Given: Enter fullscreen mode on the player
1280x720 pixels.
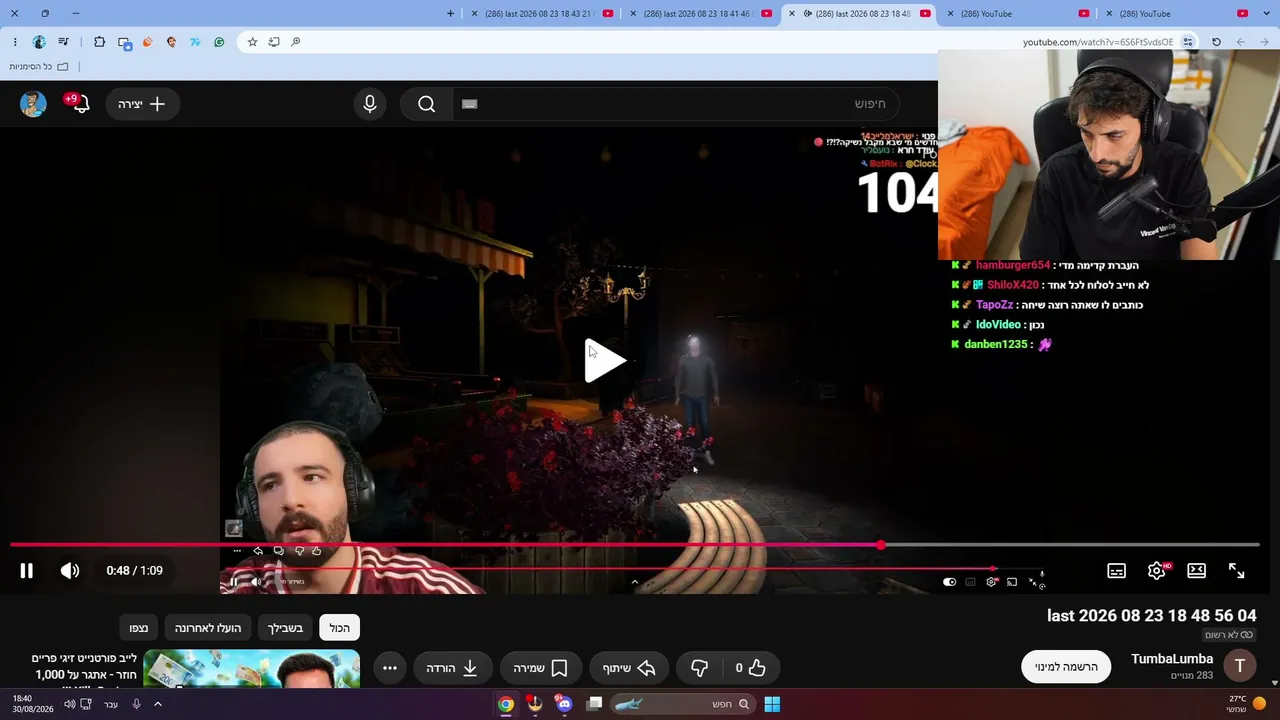Looking at the screenshot, I should pyautogui.click(x=1237, y=571).
